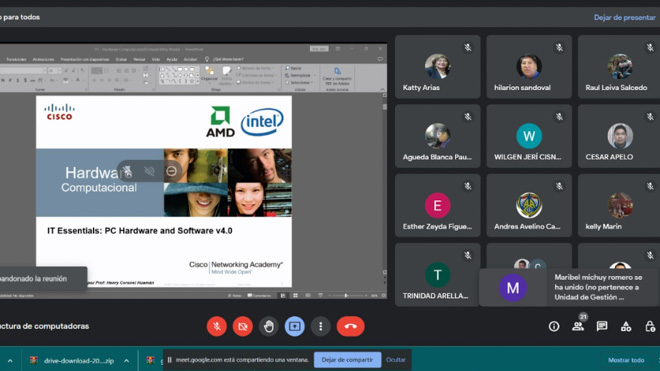Click the muted mic icon on hilarion sandoval
660x371 pixels.
(559, 48)
